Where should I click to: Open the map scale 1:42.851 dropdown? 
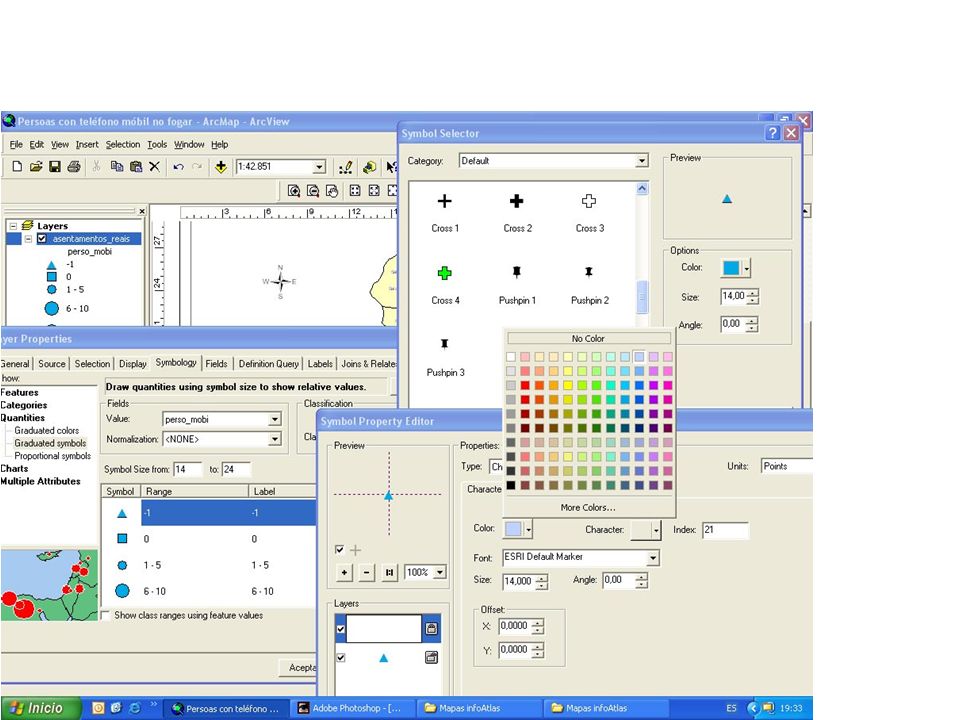[320, 167]
